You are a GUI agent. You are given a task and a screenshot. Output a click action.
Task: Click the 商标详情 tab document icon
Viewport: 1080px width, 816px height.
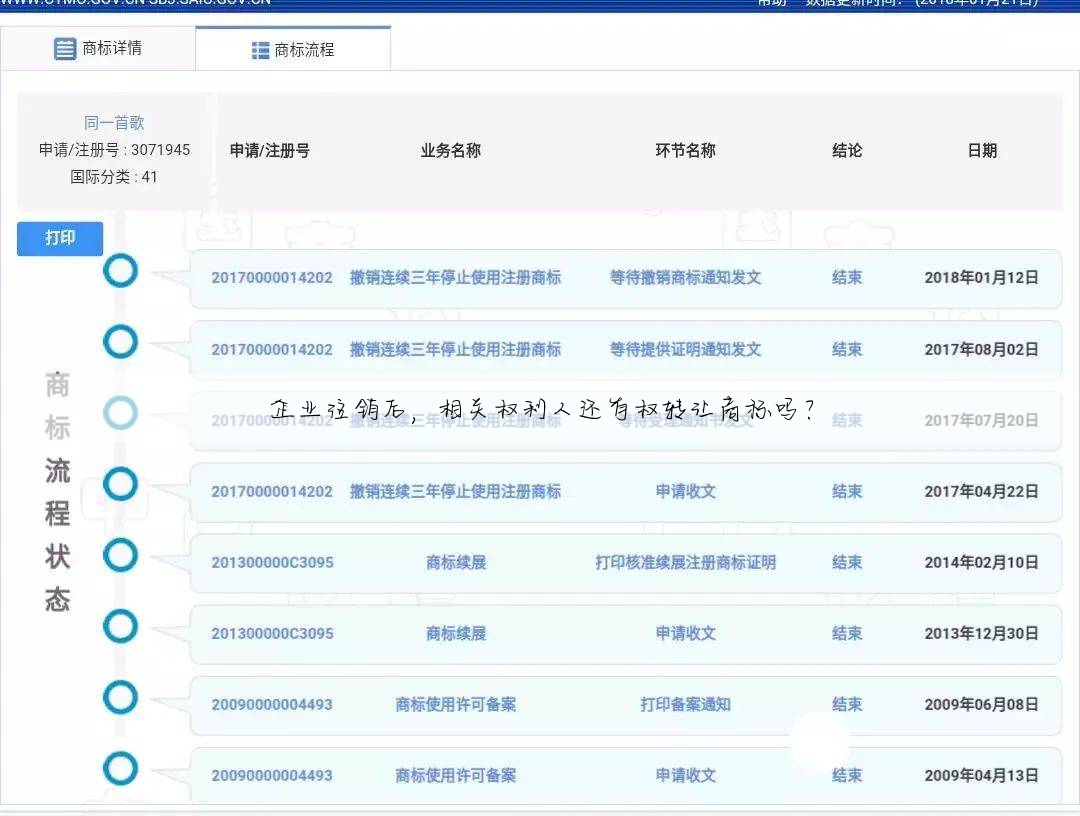click(65, 49)
